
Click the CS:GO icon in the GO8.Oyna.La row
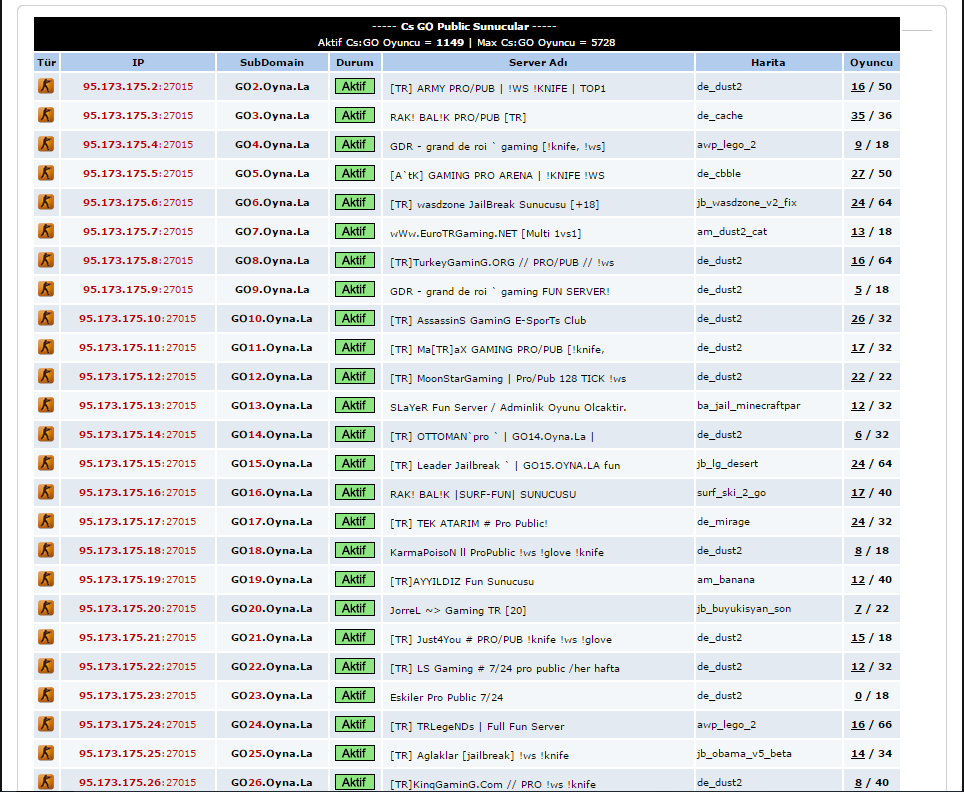tap(46, 260)
